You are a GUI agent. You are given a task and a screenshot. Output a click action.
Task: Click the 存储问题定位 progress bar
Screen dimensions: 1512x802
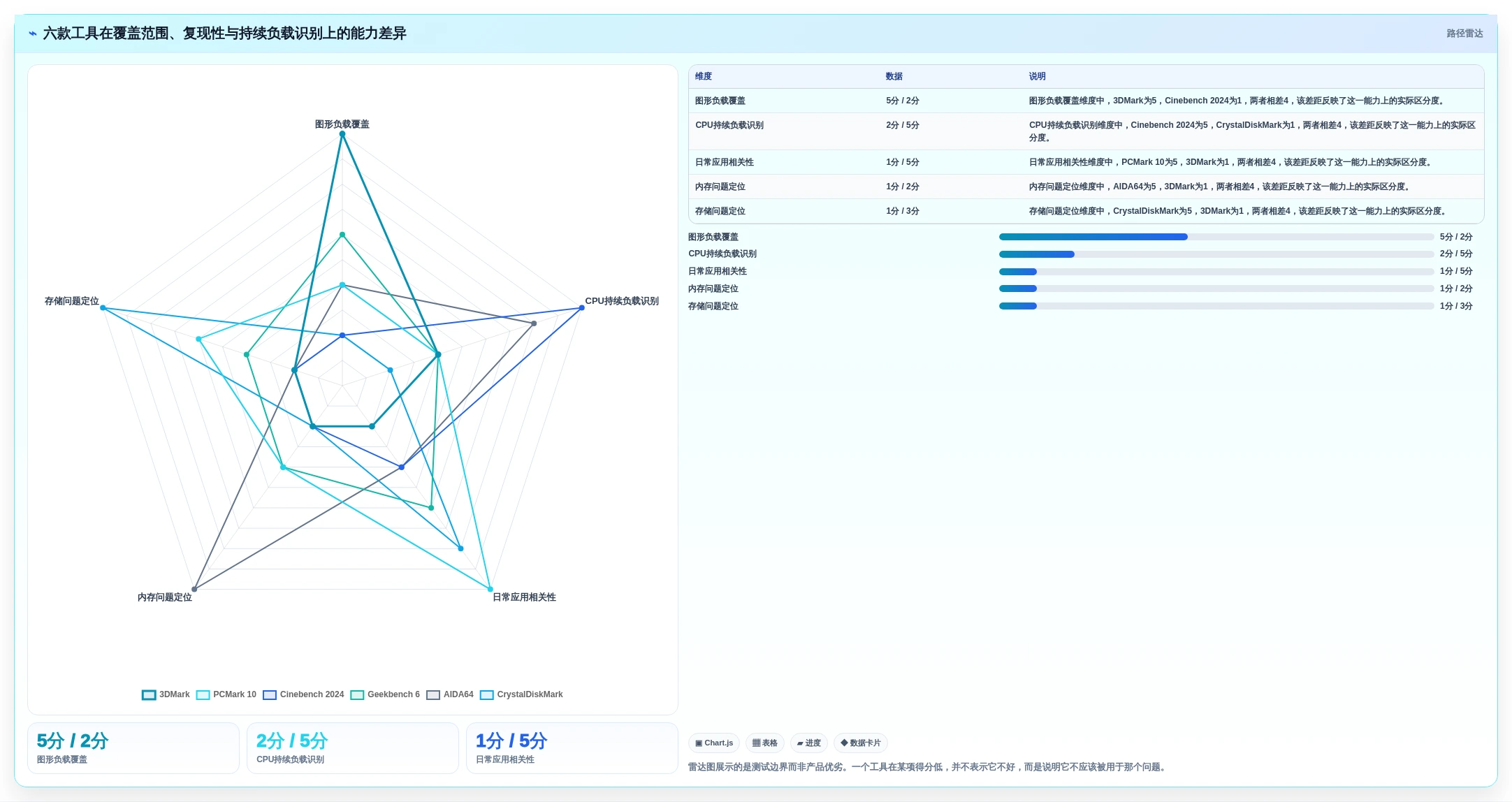tap(1216, 306)
